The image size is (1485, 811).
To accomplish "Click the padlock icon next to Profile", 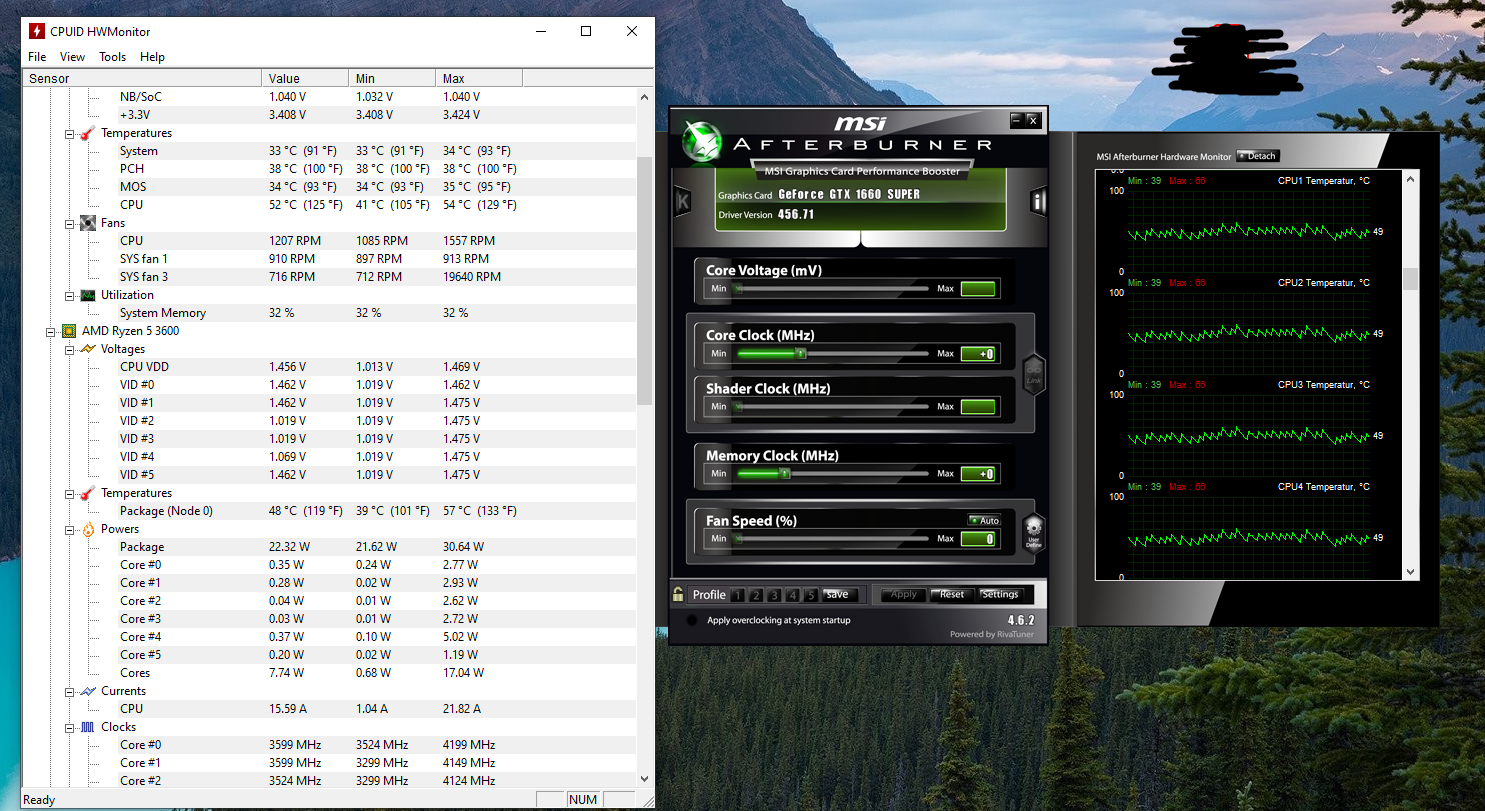I will [x=678, y=594].
